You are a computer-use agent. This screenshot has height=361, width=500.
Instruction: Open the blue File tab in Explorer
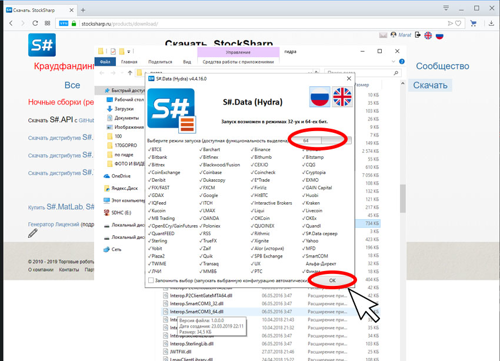click(x=105, y=62)
